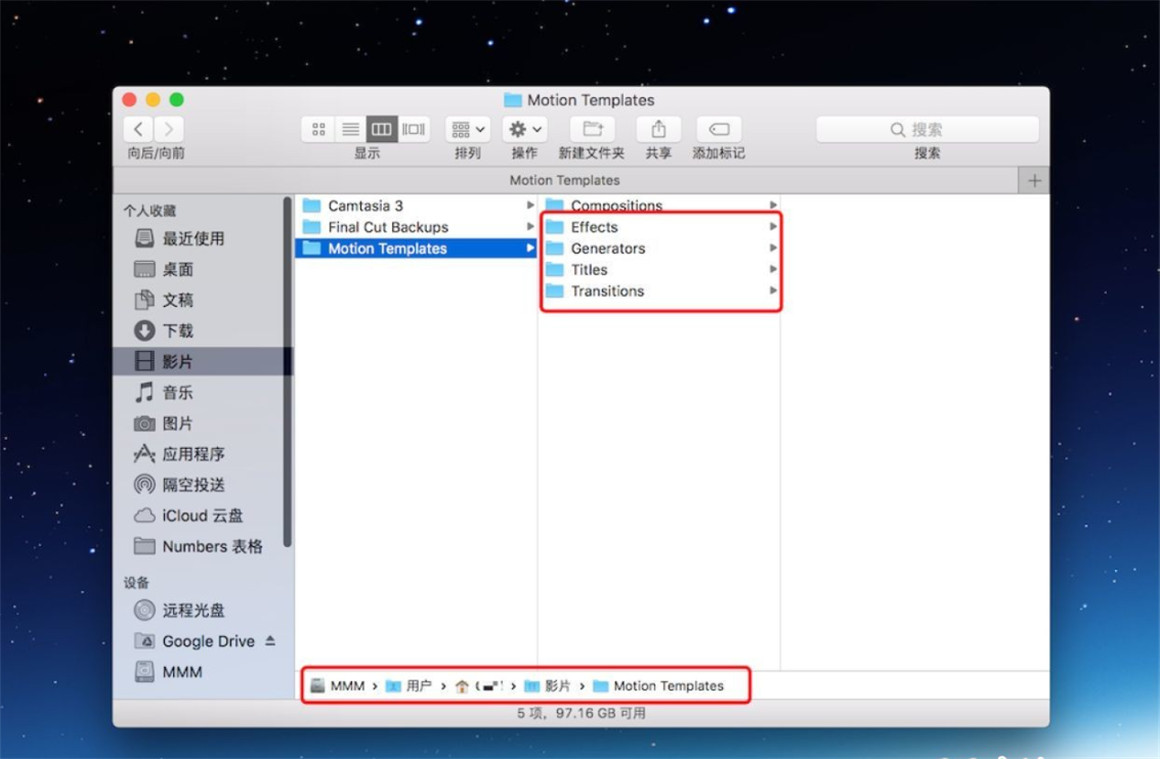Click the Add Tags icon
The width and height of the screenshot is (1160, 759).
tap(718, 129)
